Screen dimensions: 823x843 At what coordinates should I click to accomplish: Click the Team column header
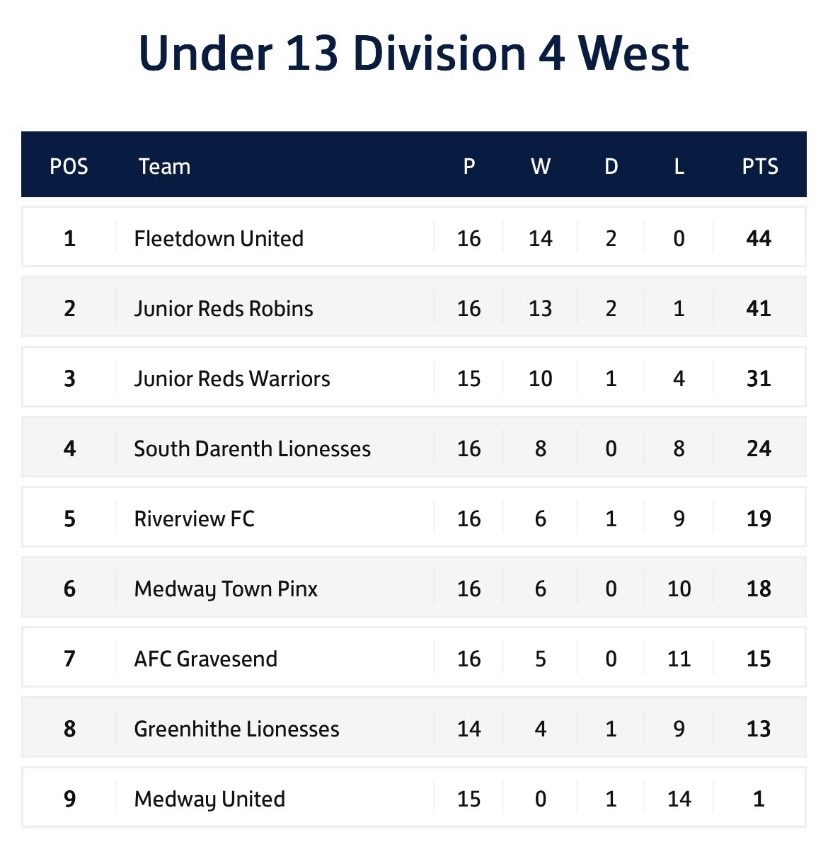[164, 166]
